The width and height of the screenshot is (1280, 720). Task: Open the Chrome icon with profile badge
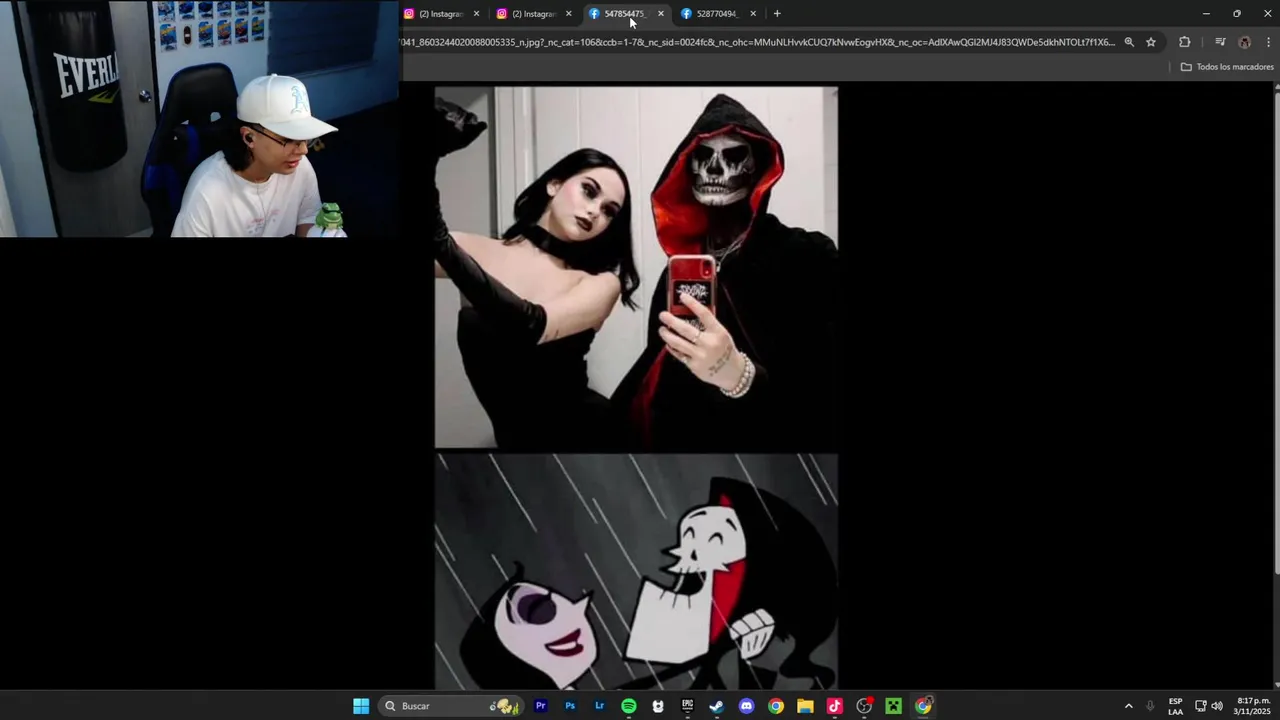tap(923, 706)
